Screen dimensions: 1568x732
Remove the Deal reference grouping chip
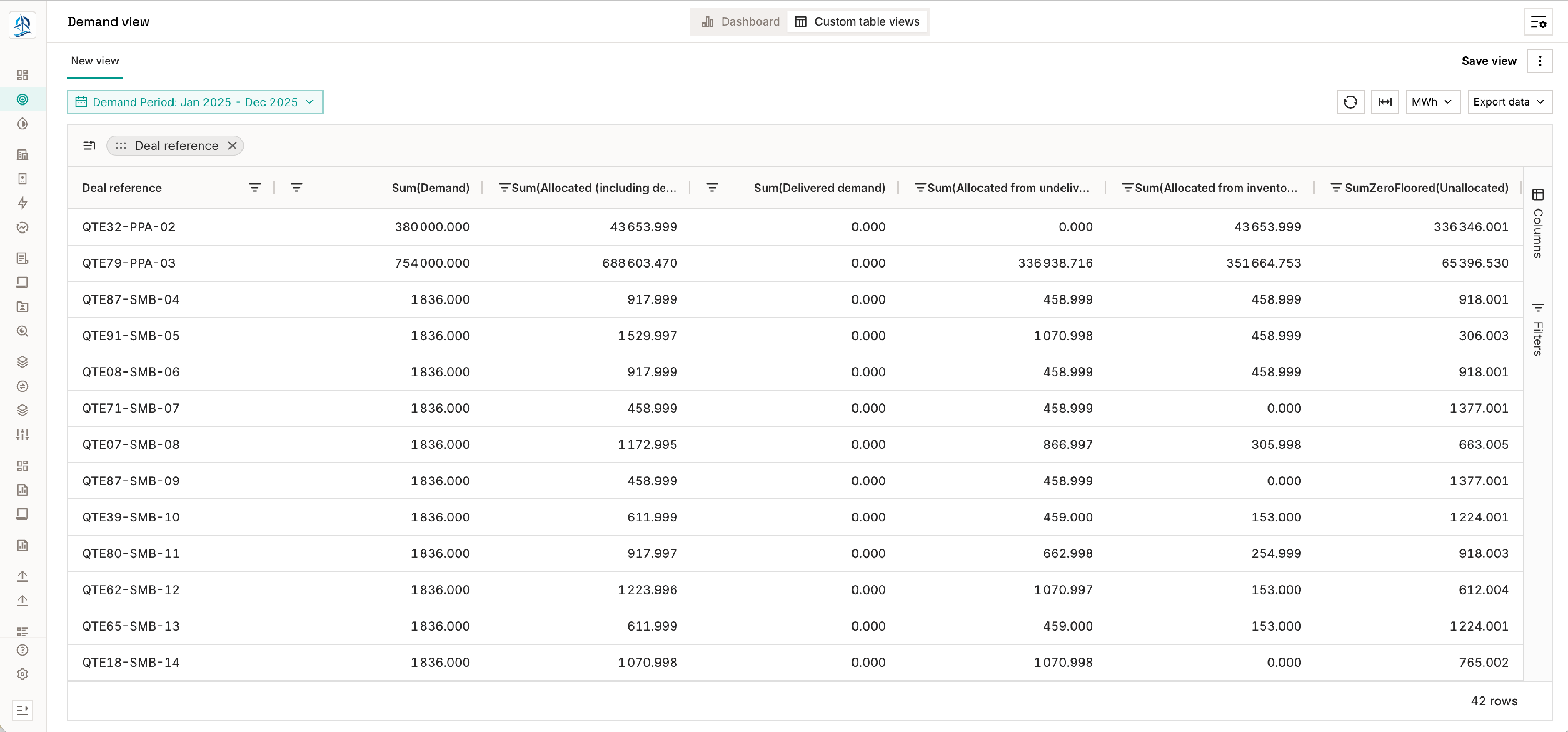click(x=232, y=145)
